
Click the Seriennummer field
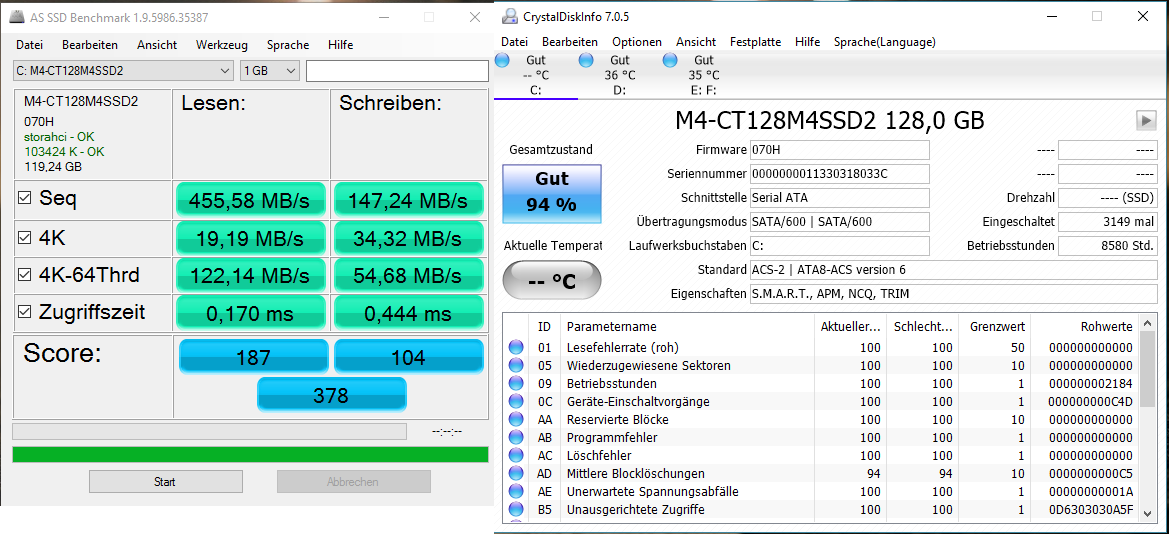point(839,174)
